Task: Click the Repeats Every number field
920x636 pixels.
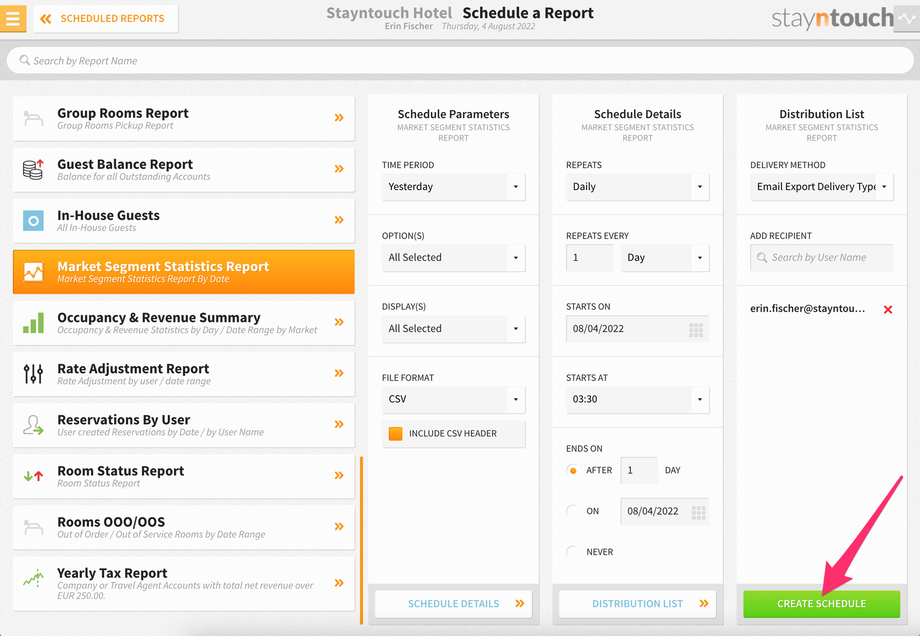Action: (590, 258)
